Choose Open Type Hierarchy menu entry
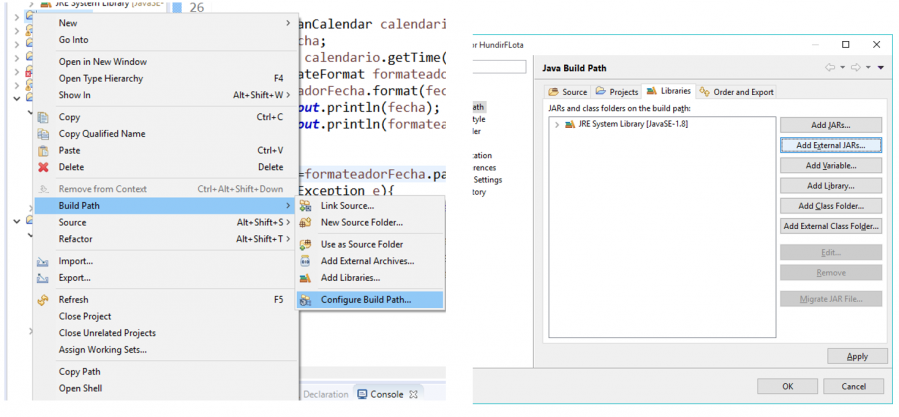Screen dimensions: 899x417 pos(101,78)
